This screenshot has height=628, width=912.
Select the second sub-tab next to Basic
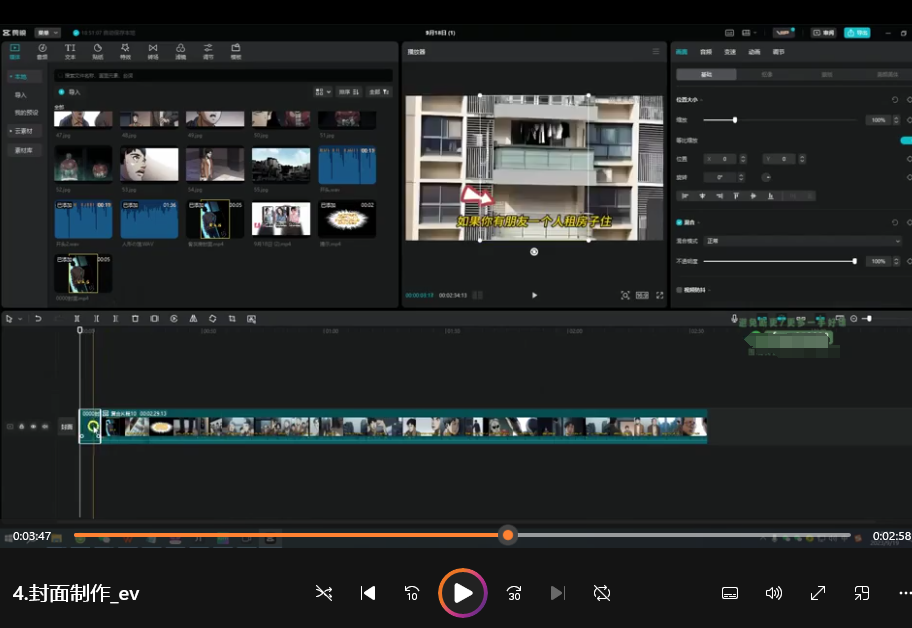(767, 74)
